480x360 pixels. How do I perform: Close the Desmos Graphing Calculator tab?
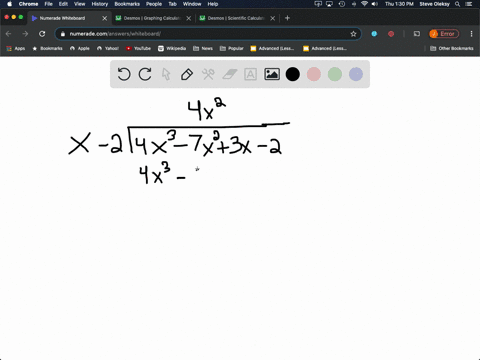point(189,18)
